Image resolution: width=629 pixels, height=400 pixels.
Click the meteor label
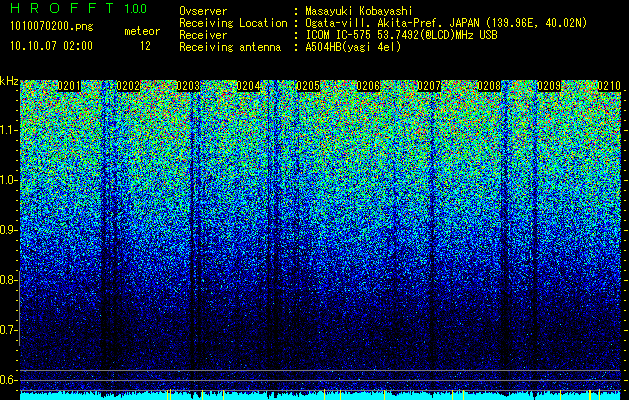142,31
